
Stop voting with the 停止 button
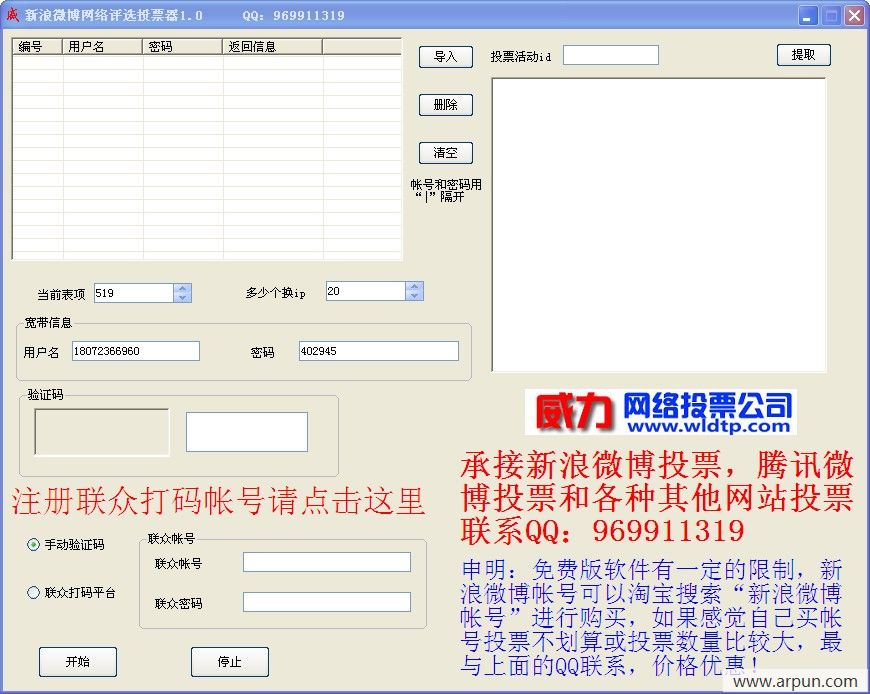230,661
